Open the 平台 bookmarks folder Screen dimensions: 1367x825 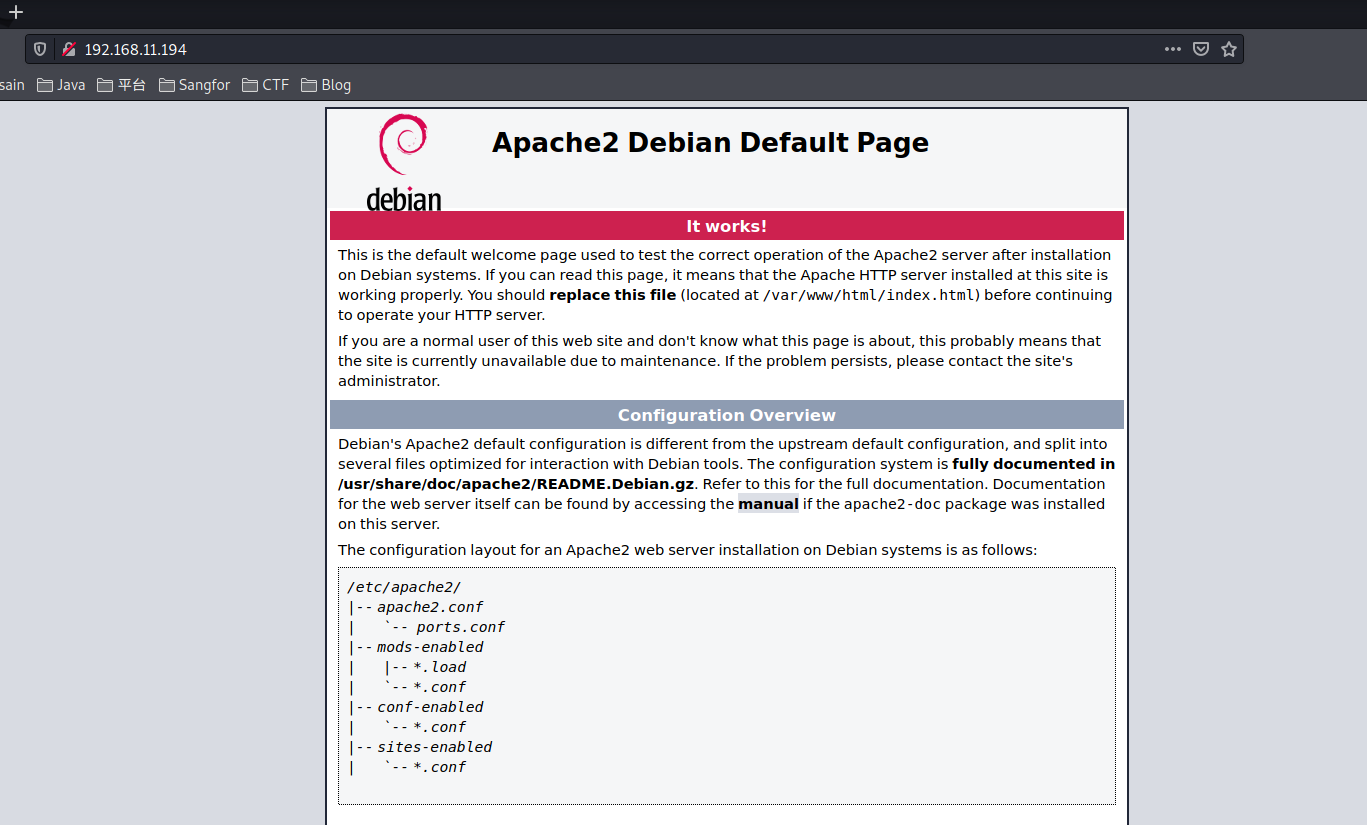(x=122, y=85)
